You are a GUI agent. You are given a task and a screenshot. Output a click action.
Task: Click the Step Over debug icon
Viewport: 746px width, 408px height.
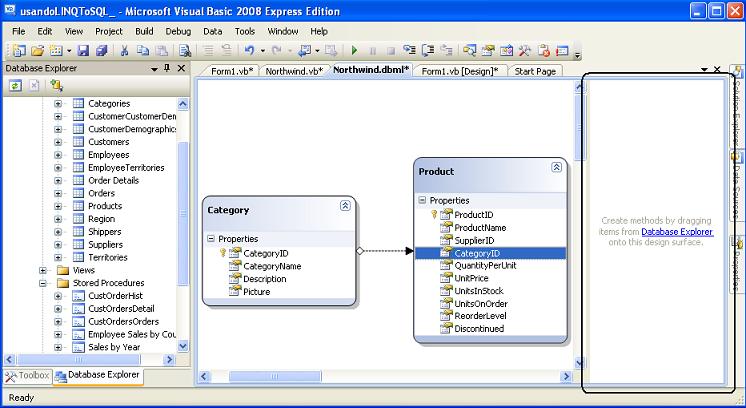pos(428,50)
